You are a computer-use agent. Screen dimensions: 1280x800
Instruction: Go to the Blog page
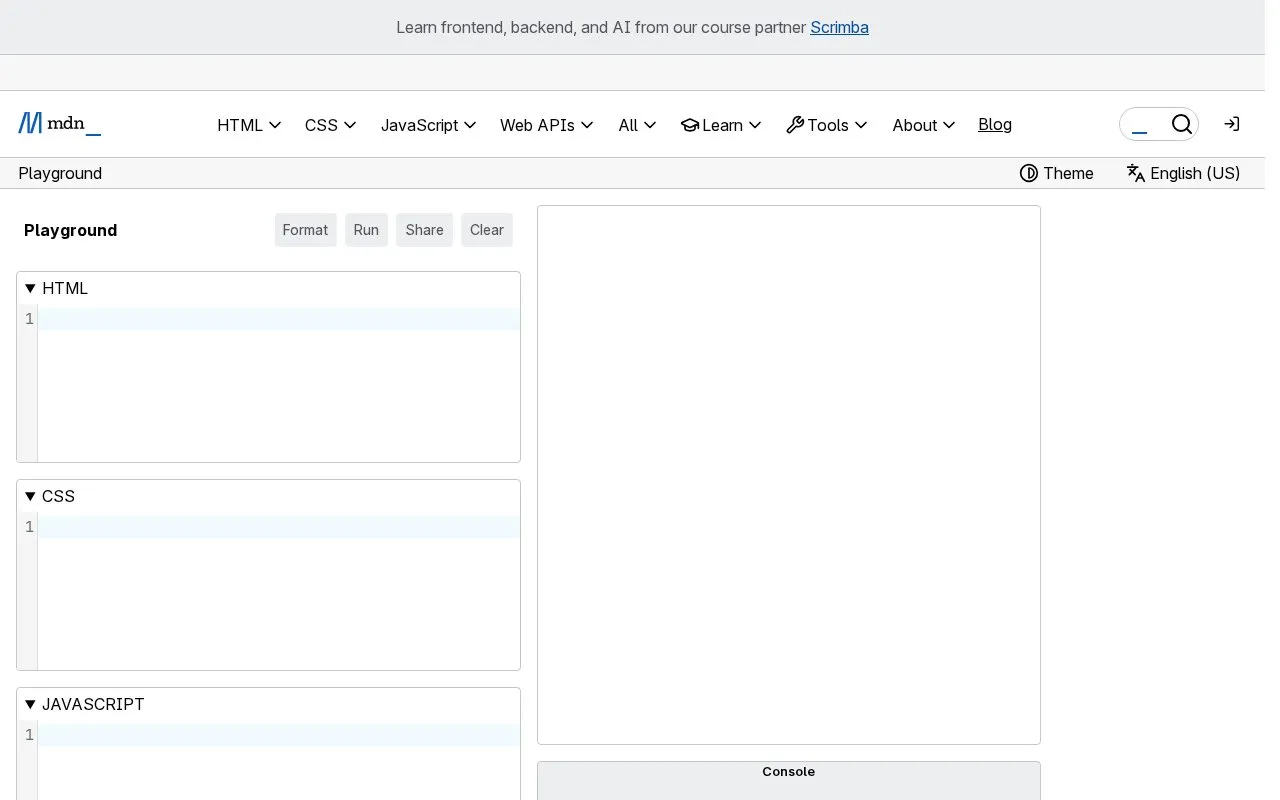tap(995, 124)
